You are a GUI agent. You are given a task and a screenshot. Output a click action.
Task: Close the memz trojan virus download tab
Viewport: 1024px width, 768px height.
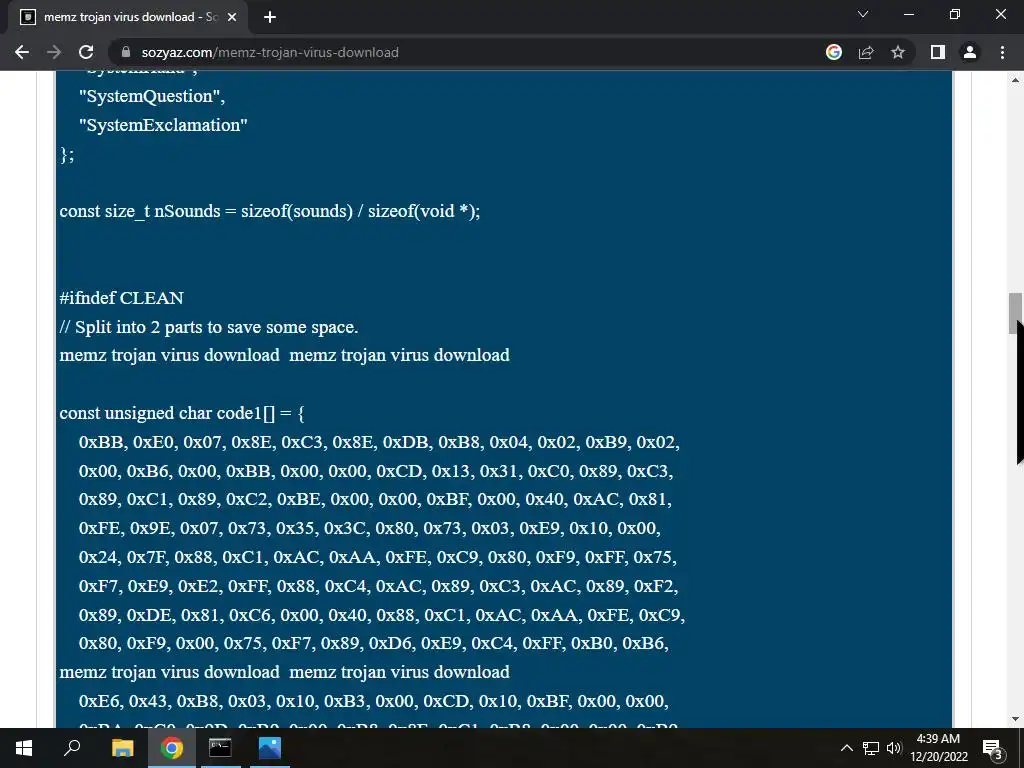click(x=232, y=18)
